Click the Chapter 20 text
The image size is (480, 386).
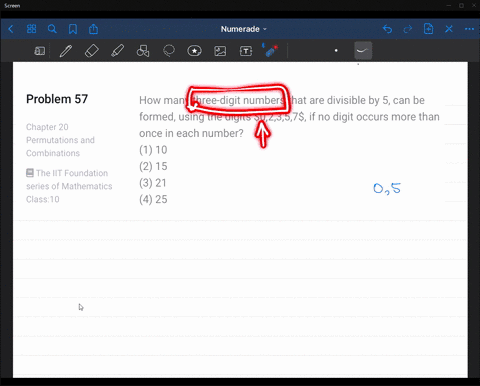(47, 127)
